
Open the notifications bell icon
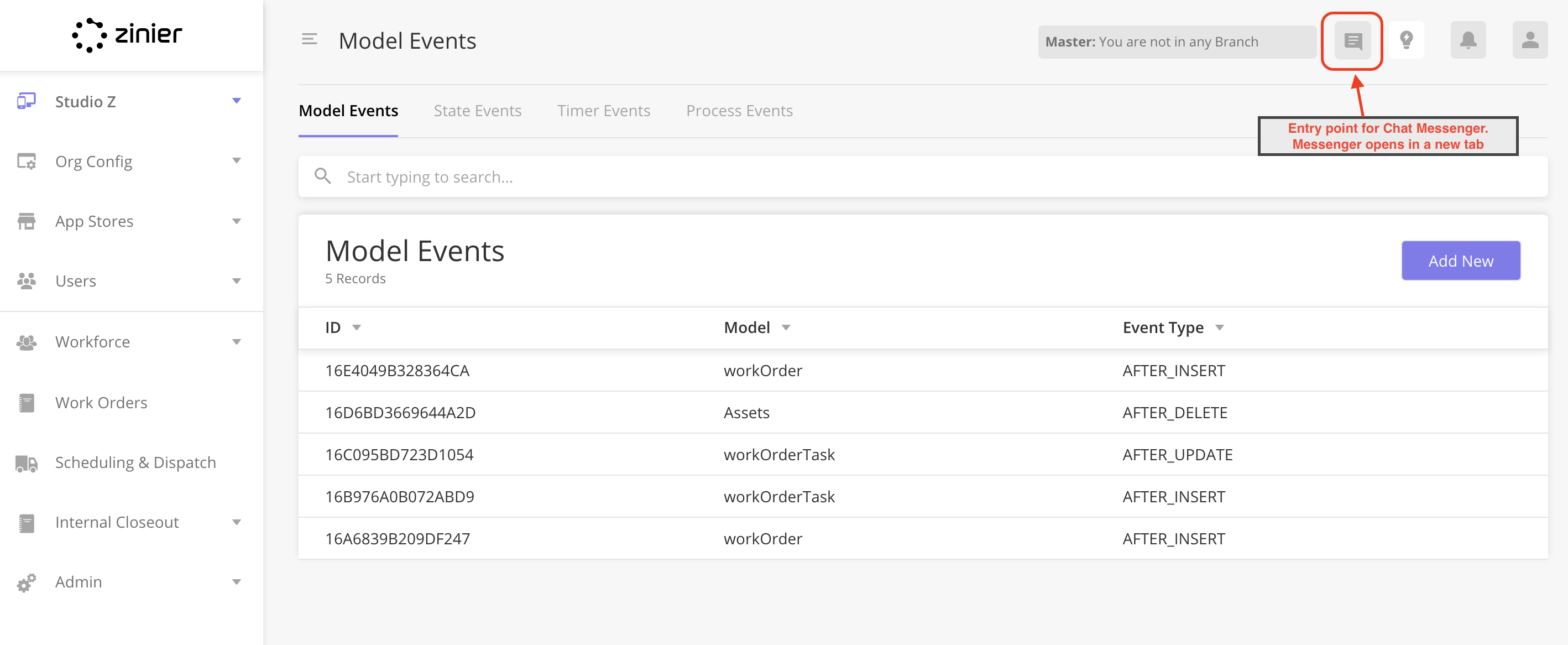[x=1468, y=40]
